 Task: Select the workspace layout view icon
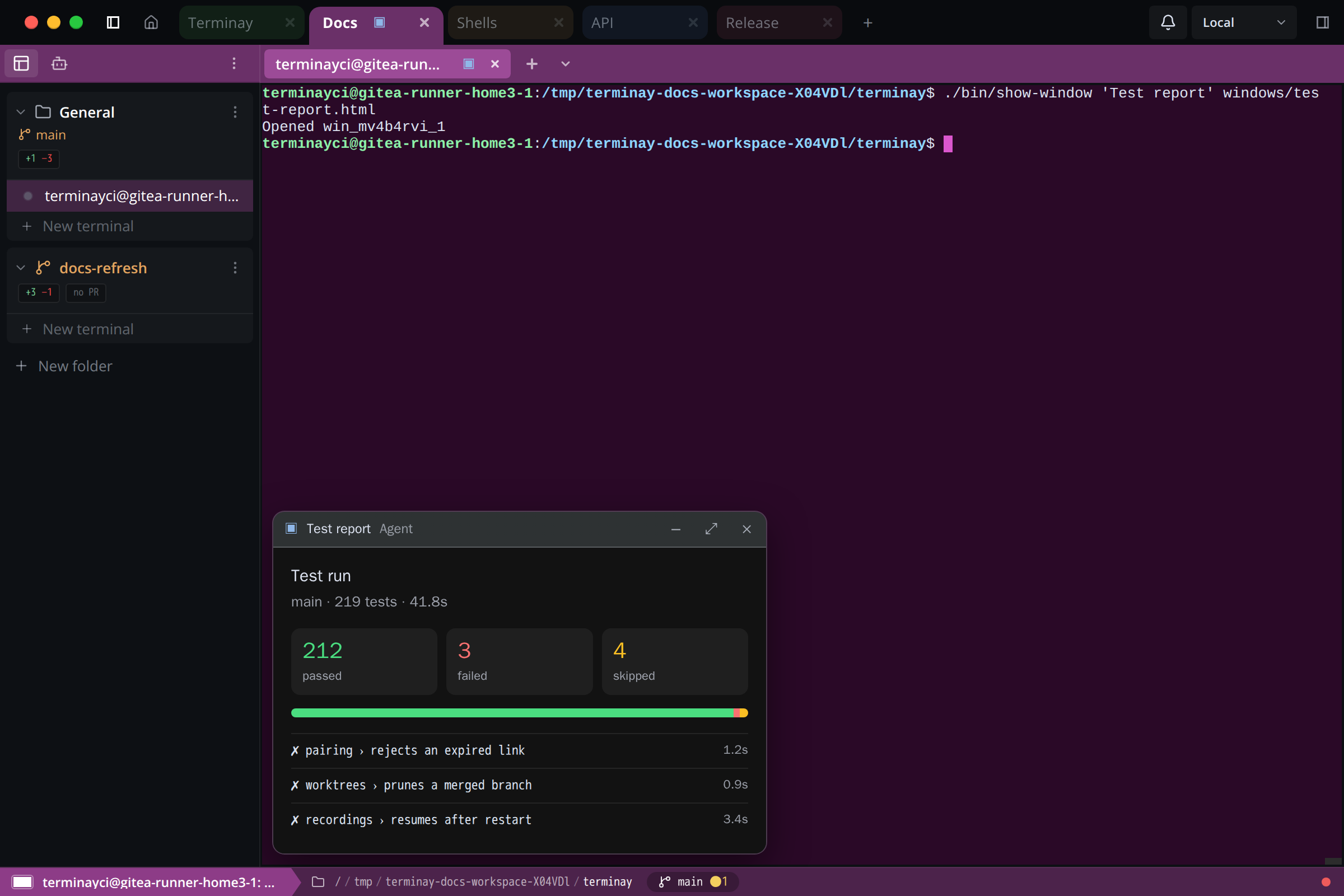click(21, 63)
